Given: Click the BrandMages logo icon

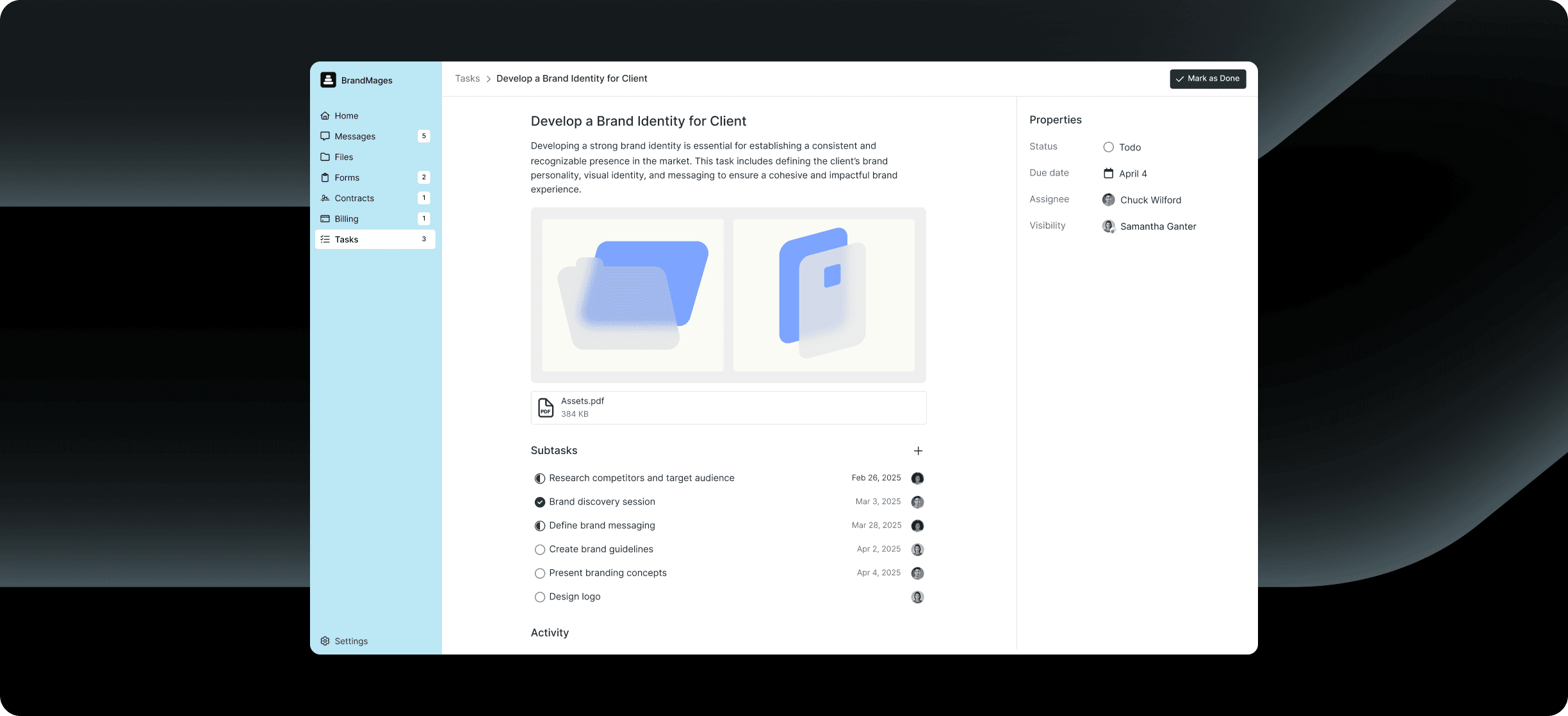Looking at the screenshot, I should pos(328,80).
